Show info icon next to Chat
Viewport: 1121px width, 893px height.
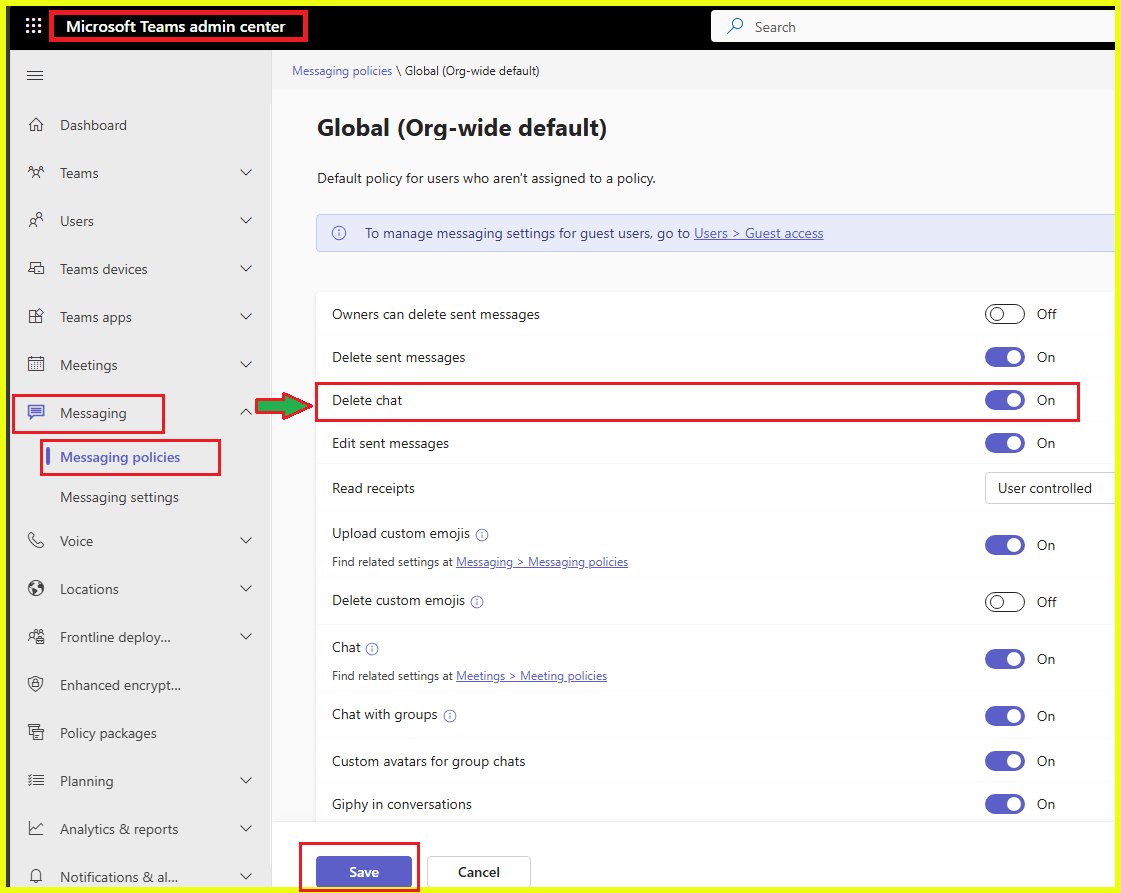tap(372, 649)
